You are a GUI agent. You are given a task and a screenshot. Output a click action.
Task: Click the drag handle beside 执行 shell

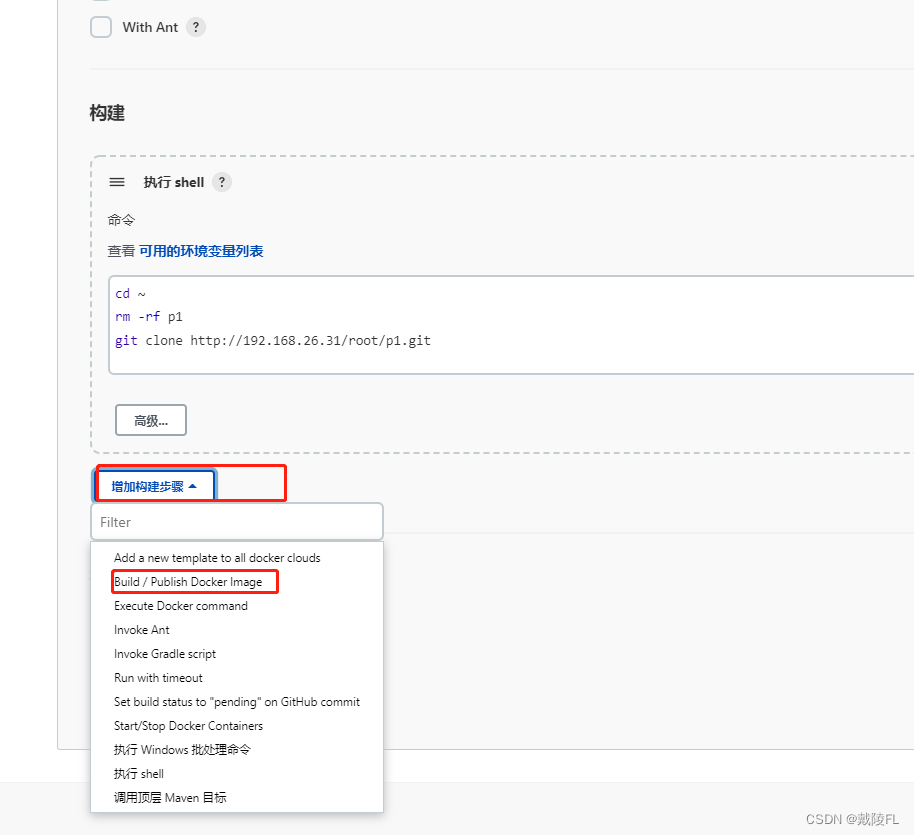pyautogui.click(x=117, y=182)
